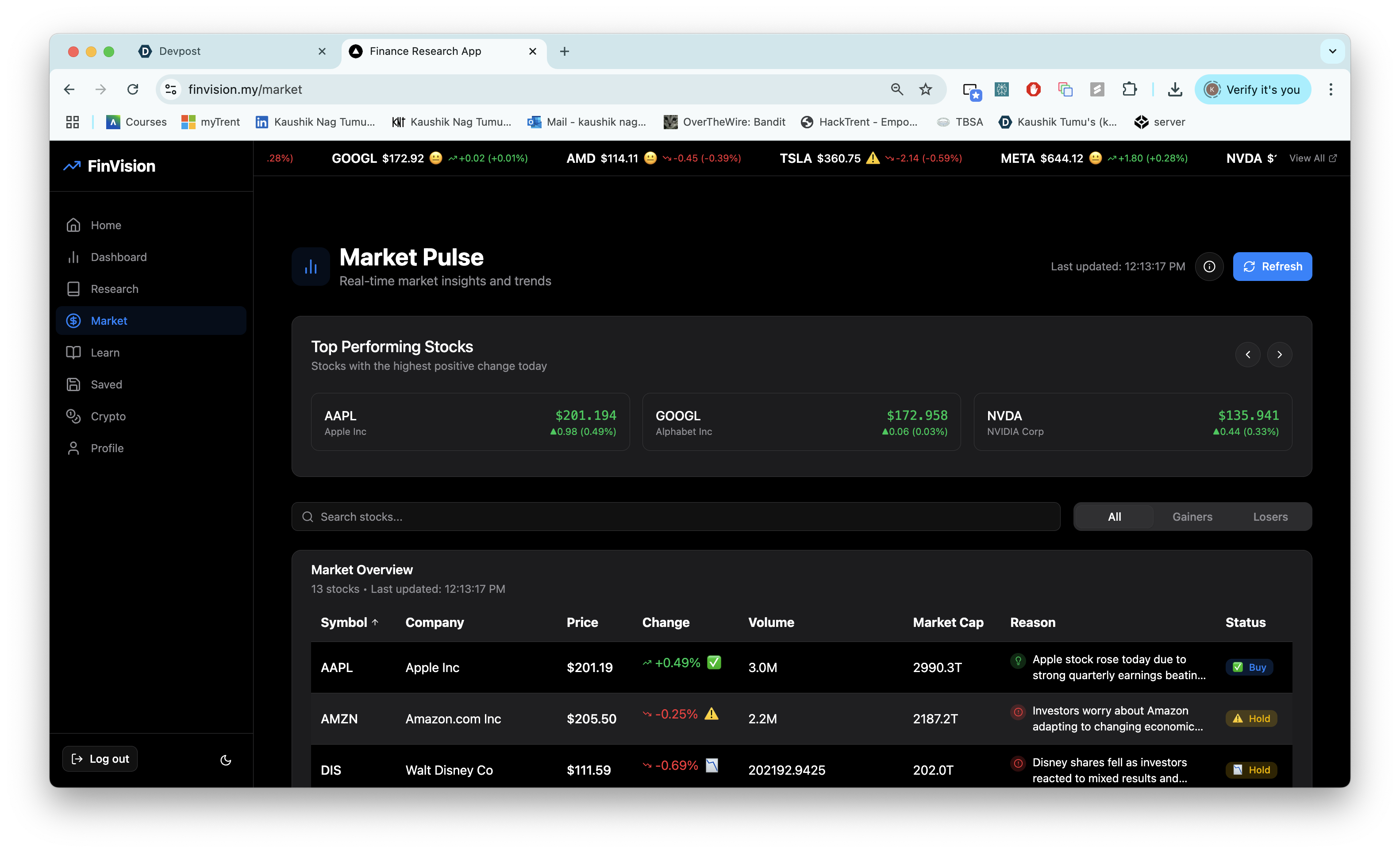Open the Learn menu item
1400x853 pixels.
click(x=105, y=352)
